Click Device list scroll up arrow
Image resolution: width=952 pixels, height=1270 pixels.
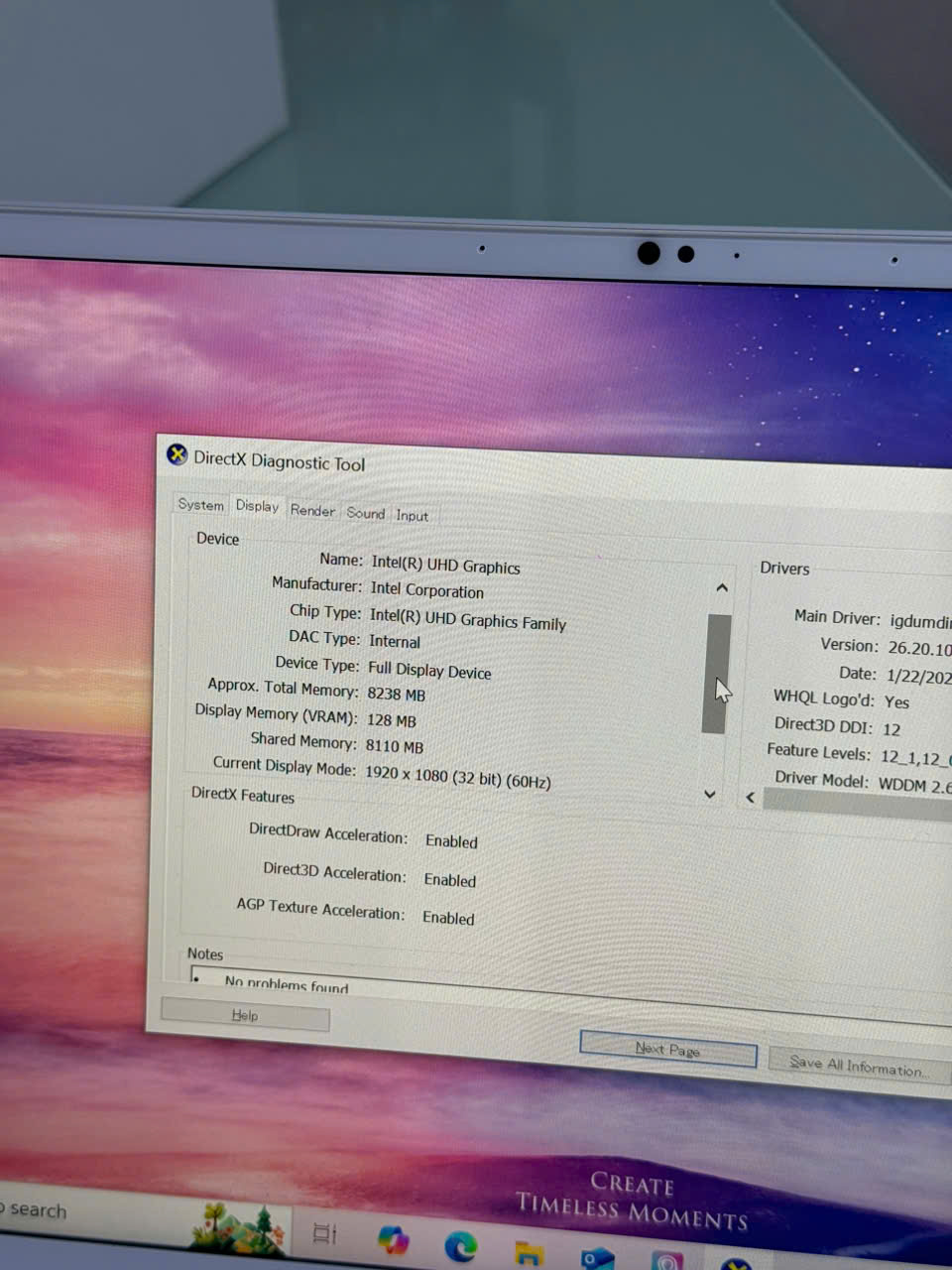(722, 588)
